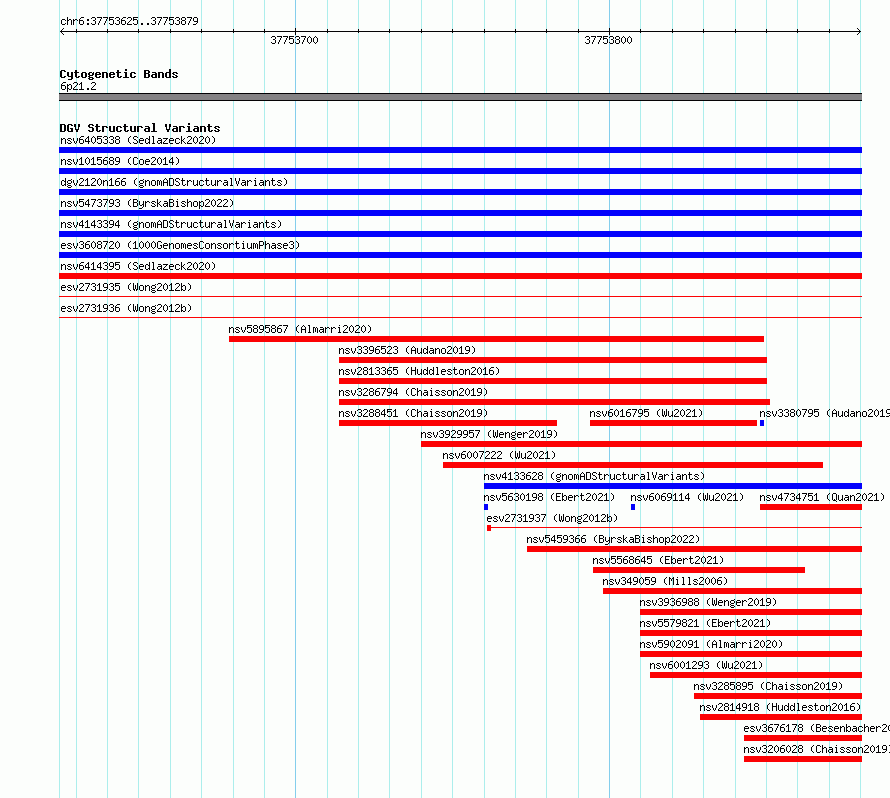Open nsv3396523 (Audano2019) variant
The height and width of the screenshot is (798, 890).
407,350
